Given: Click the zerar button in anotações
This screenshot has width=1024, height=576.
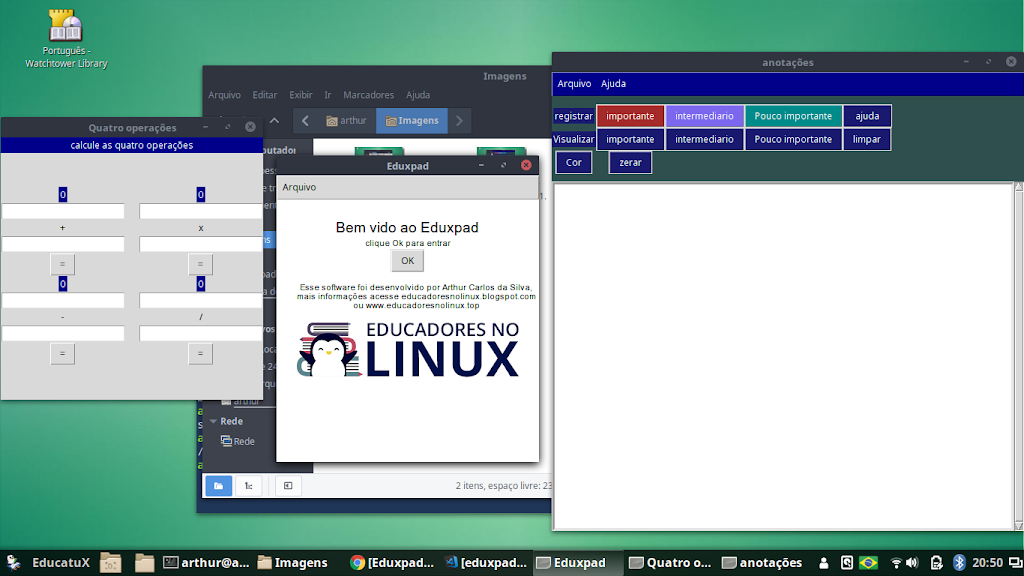Looking at the screenshot, I should pos(630,163).
